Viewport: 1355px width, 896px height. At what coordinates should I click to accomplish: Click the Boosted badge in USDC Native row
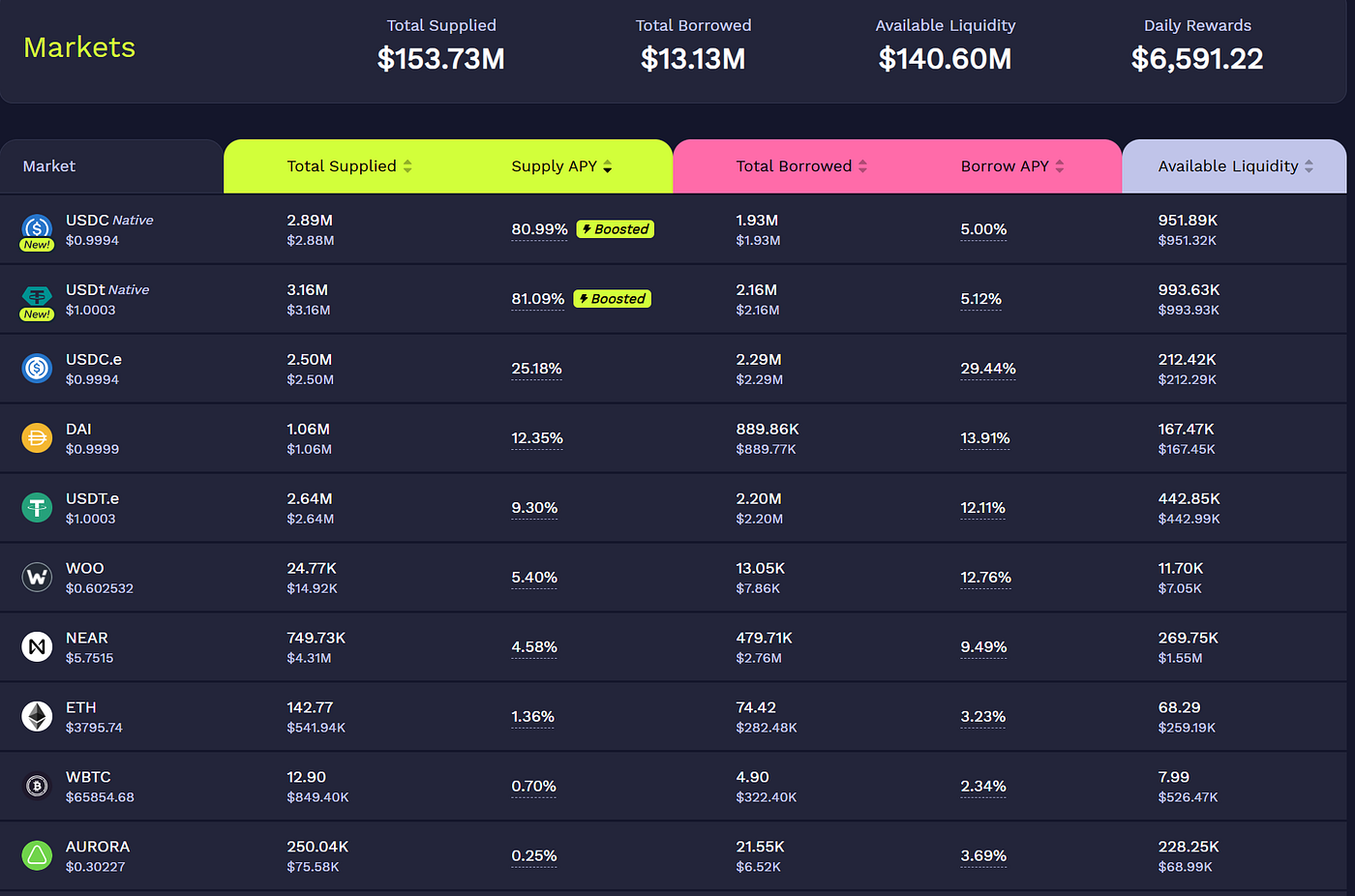[x=616, y=229]
